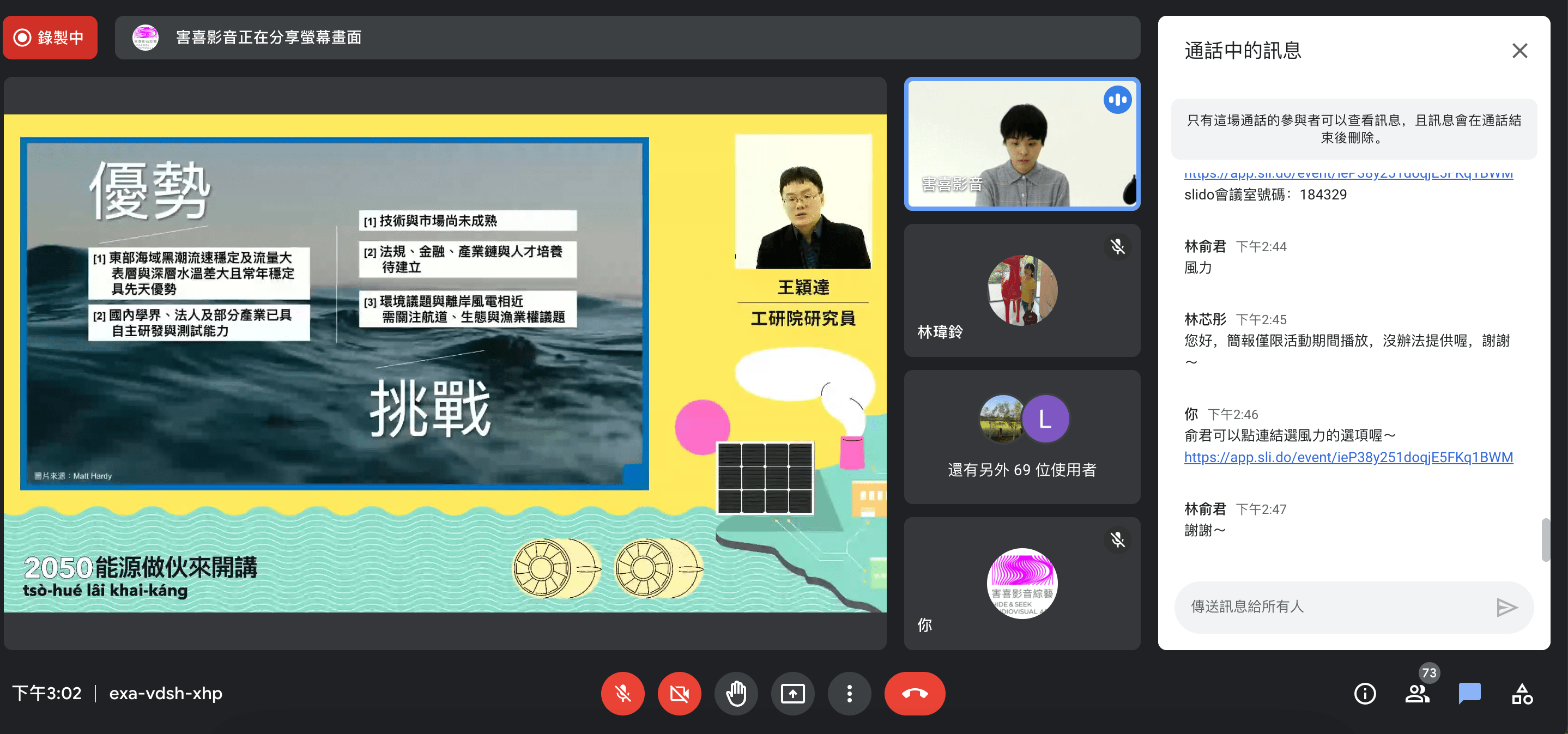Click the red recording indicator
The height and width of the screenshot is (734, 1568).
50,38
